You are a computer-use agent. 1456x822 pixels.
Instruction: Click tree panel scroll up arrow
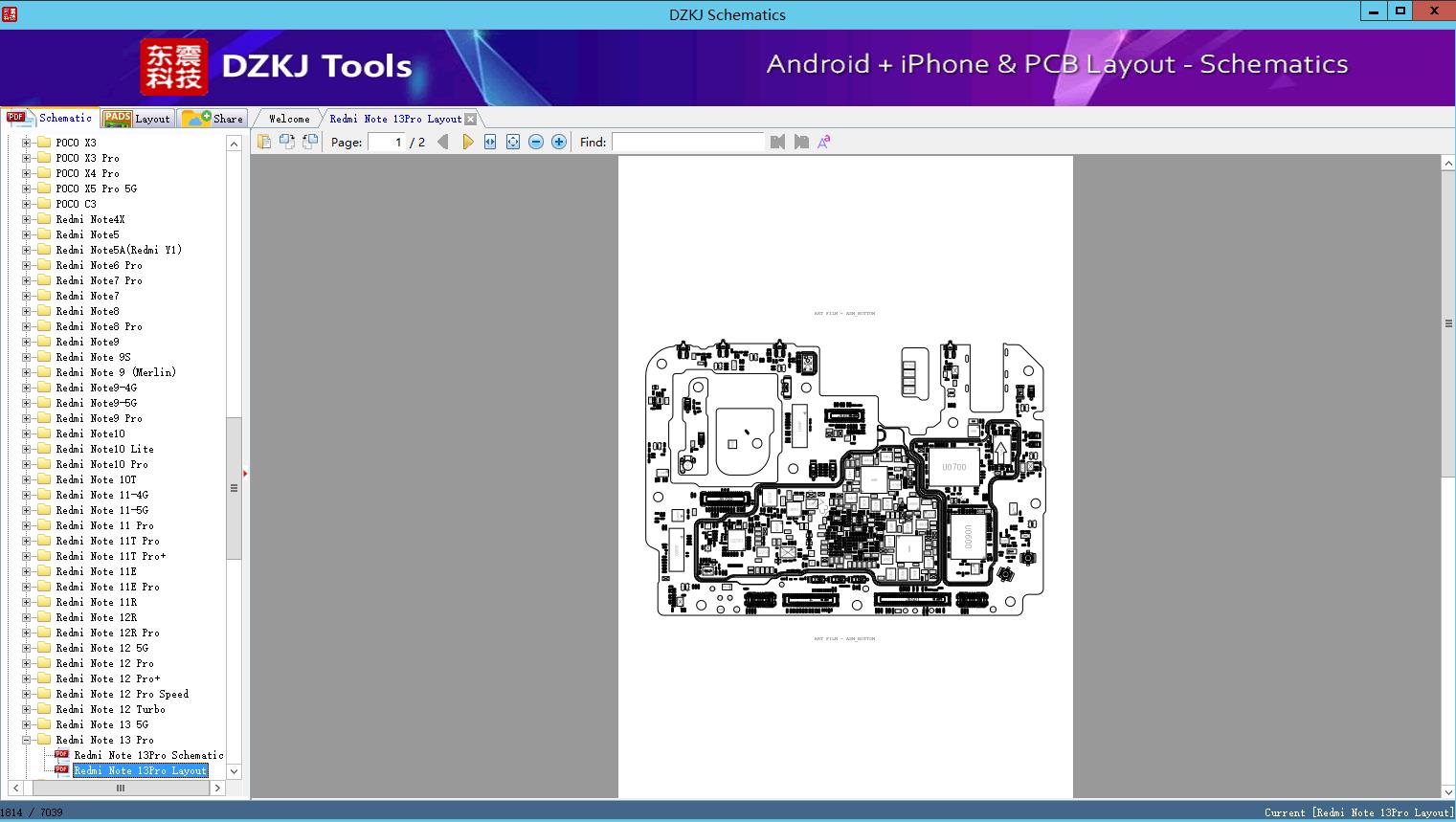click(x=234, y=144)
